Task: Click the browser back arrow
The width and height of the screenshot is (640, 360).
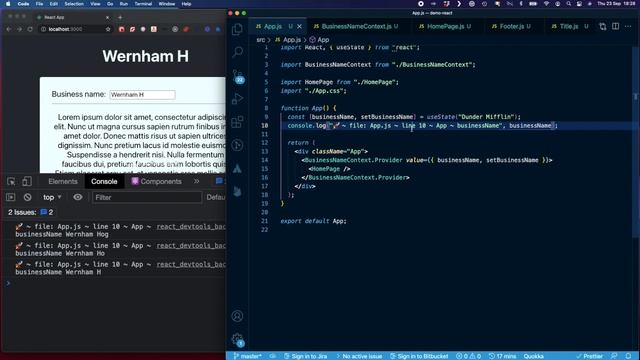Action: coord(9,29)
